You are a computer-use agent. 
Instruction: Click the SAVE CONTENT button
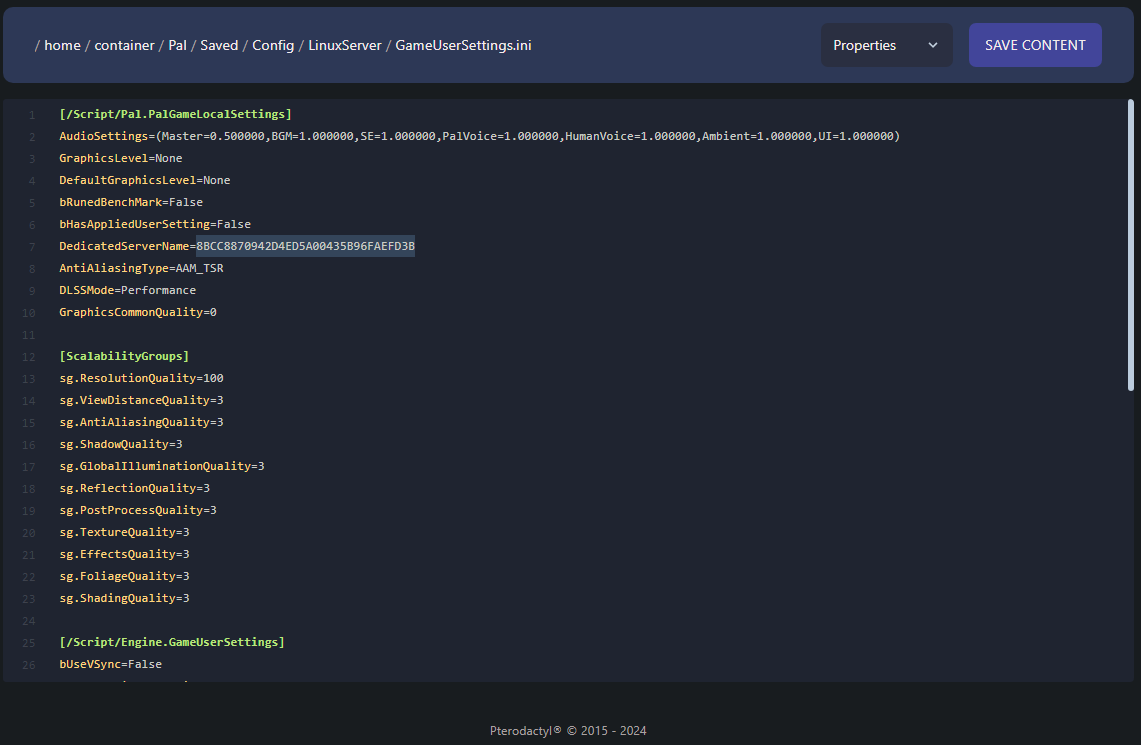(x=1035, y=45)
